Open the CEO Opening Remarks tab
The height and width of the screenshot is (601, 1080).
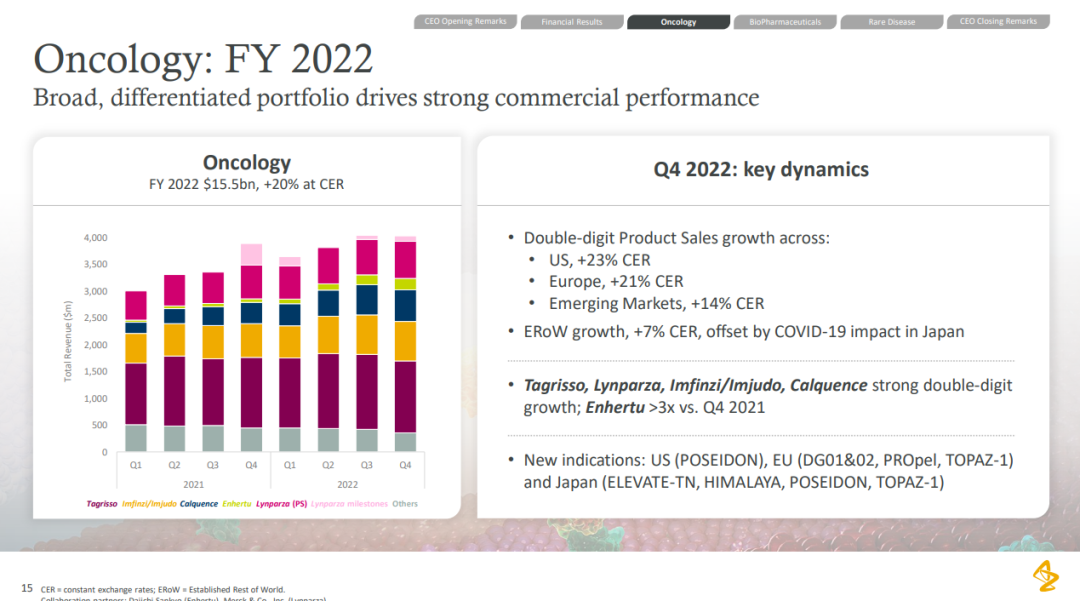(465, 22)
